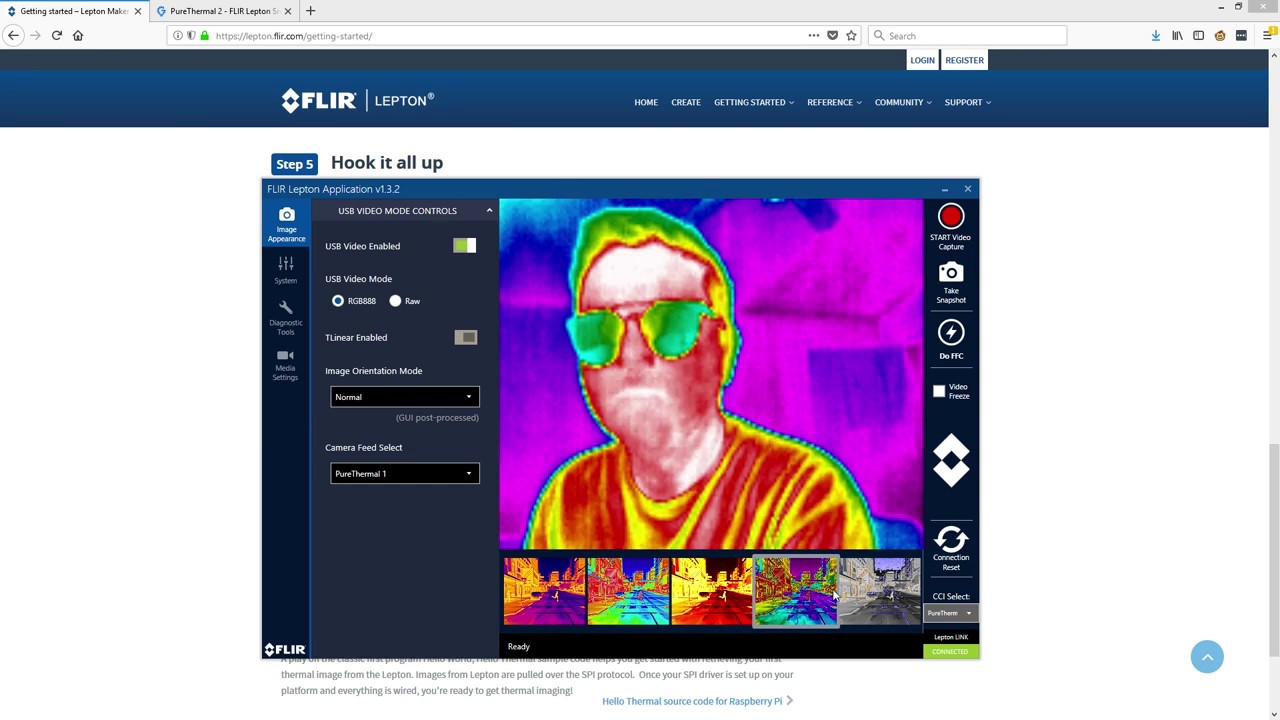Select RGB888 USB video mode
Screen dimensions: 1280x720
[338, 300]
